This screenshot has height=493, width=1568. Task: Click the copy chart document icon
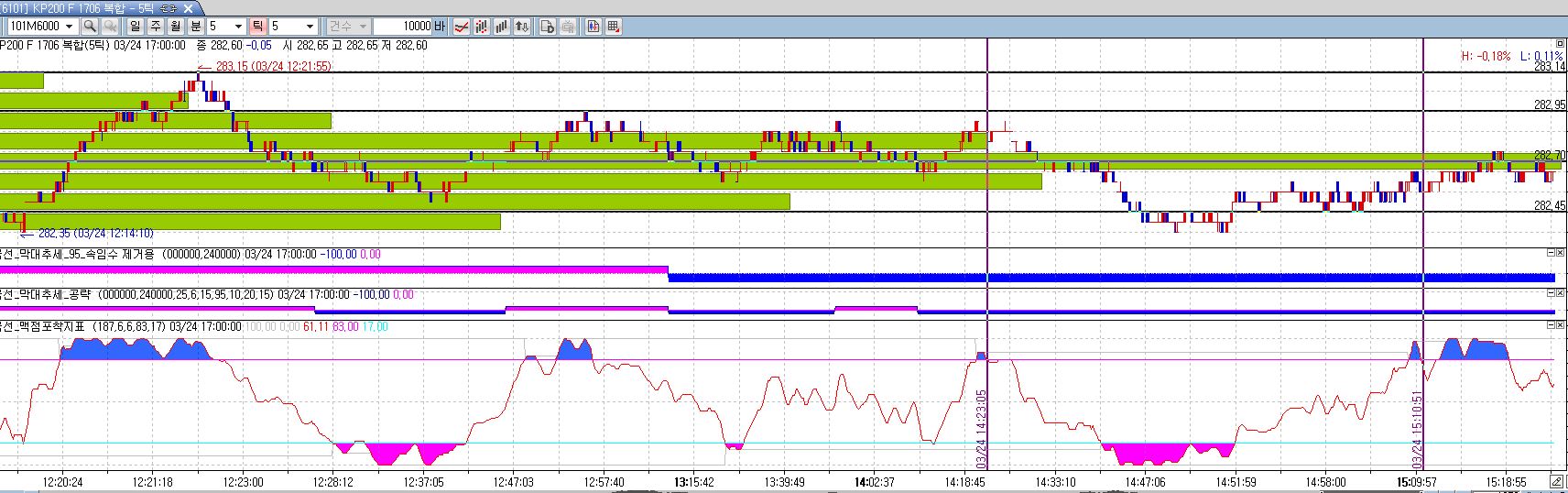point(548,27)
